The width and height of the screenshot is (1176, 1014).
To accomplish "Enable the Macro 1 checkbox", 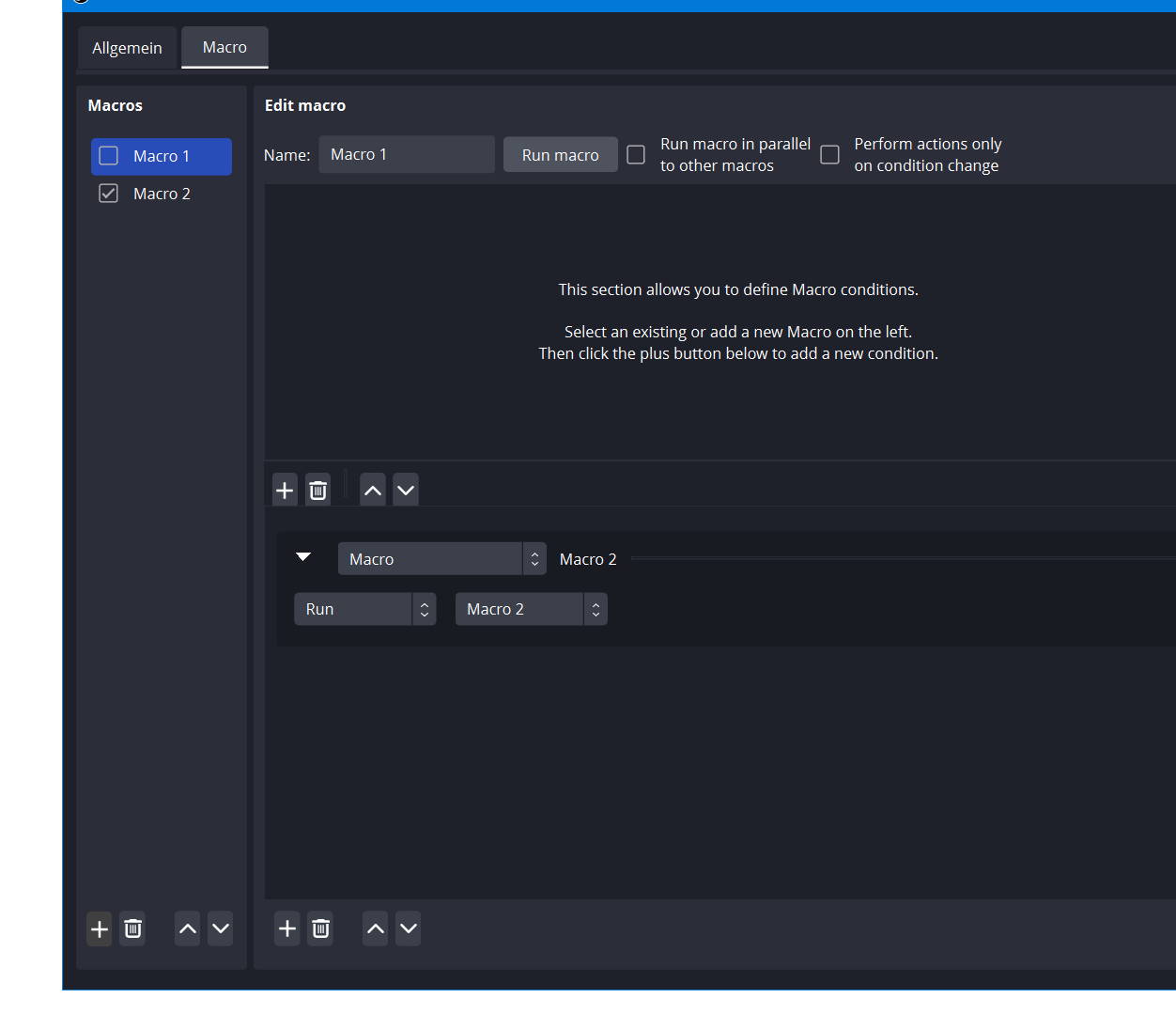I will point(108,156).
